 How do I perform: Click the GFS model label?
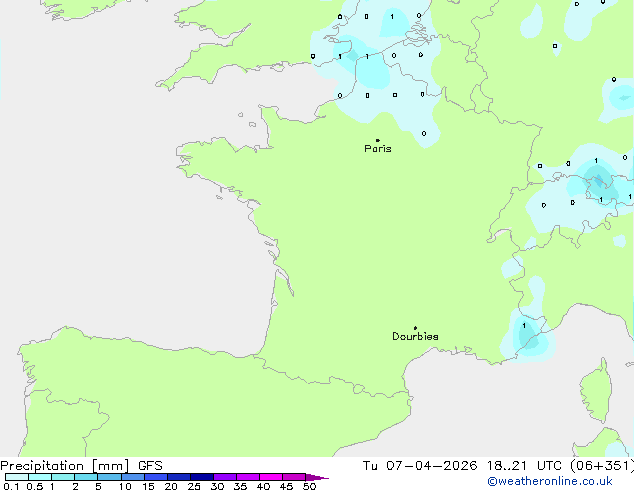(150, 466)
